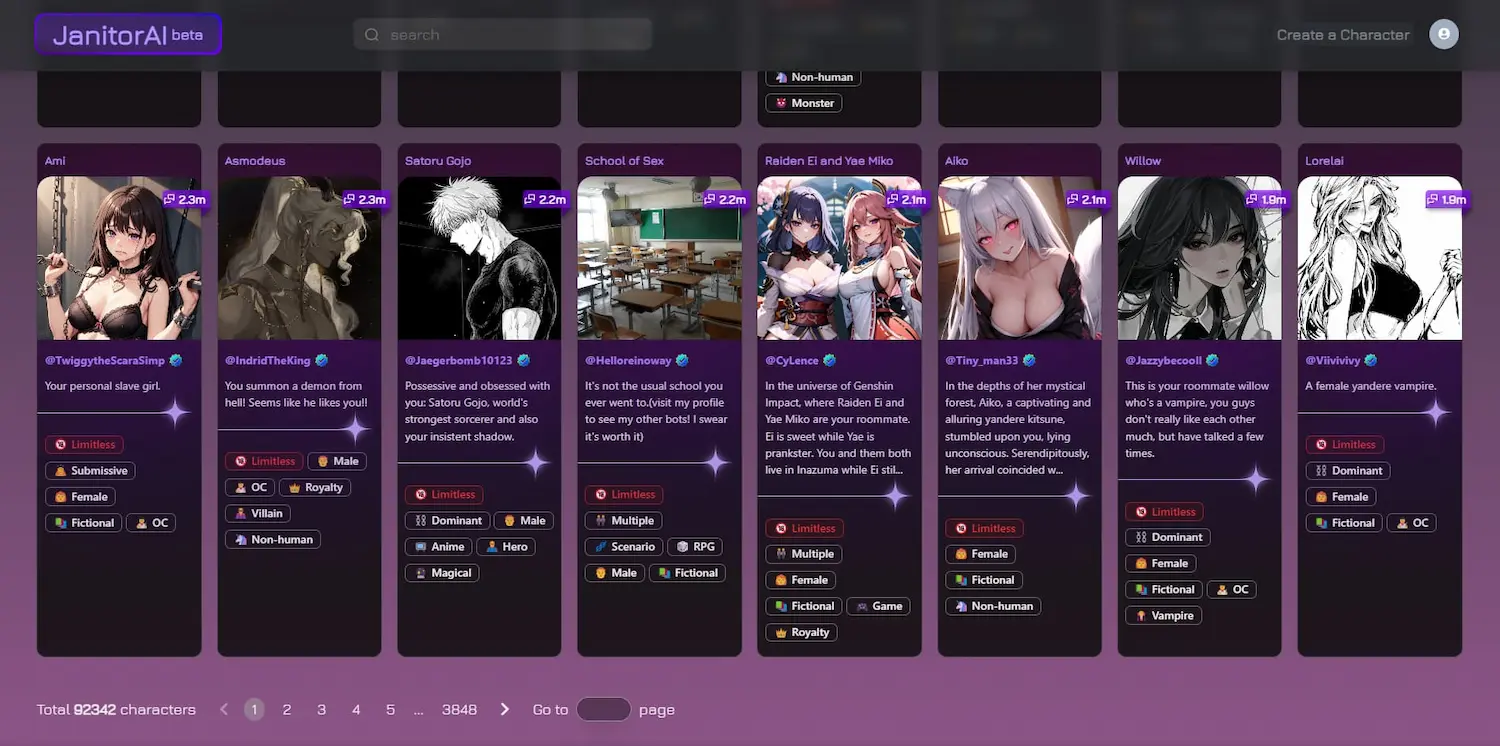Open @CyLence creator profile
The width and height of the screenshot is (1500, 746).
point(791,360)
